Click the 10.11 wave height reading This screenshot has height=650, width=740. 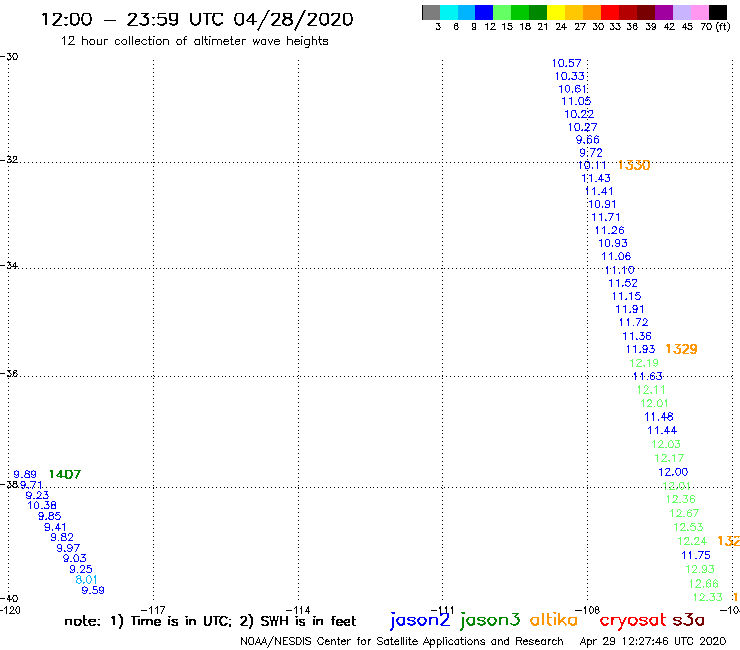pyautogui.click(x=592, y=165)
